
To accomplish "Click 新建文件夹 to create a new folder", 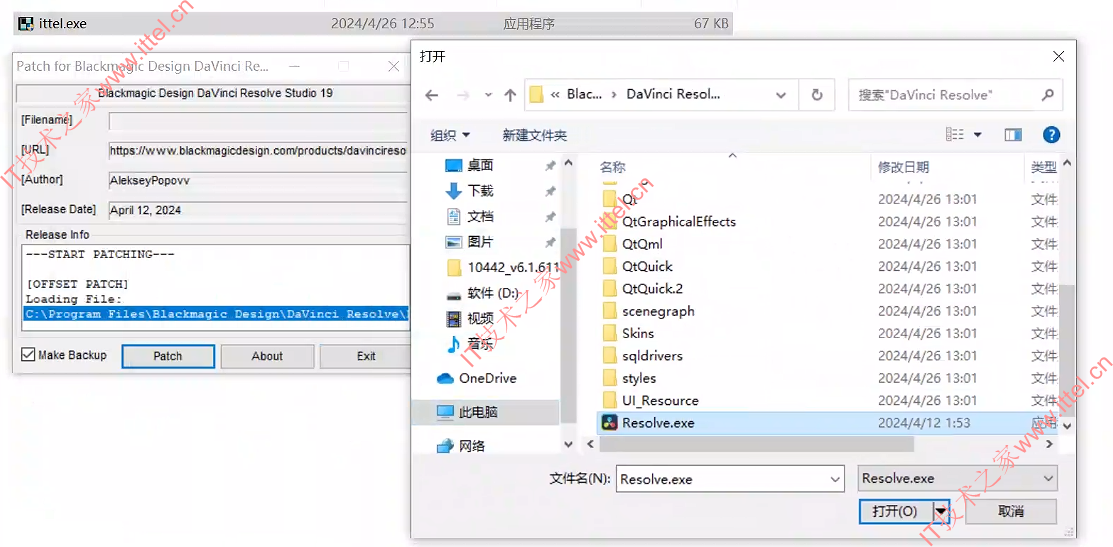I will coord(534,135).
